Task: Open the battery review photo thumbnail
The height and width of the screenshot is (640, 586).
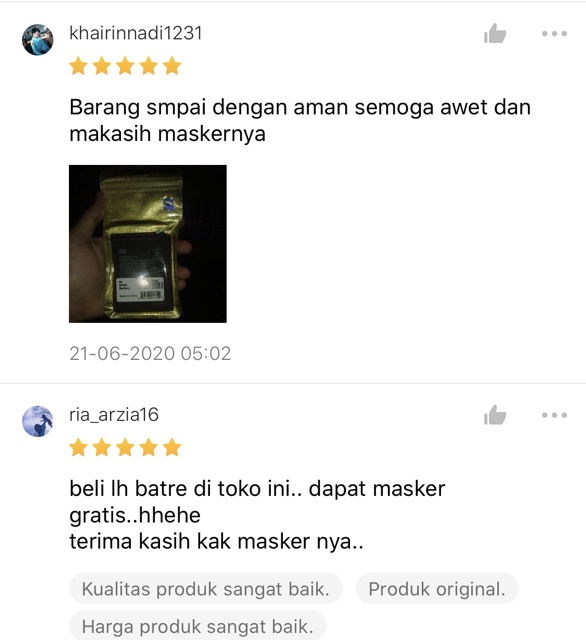Action: pos(148,244)
